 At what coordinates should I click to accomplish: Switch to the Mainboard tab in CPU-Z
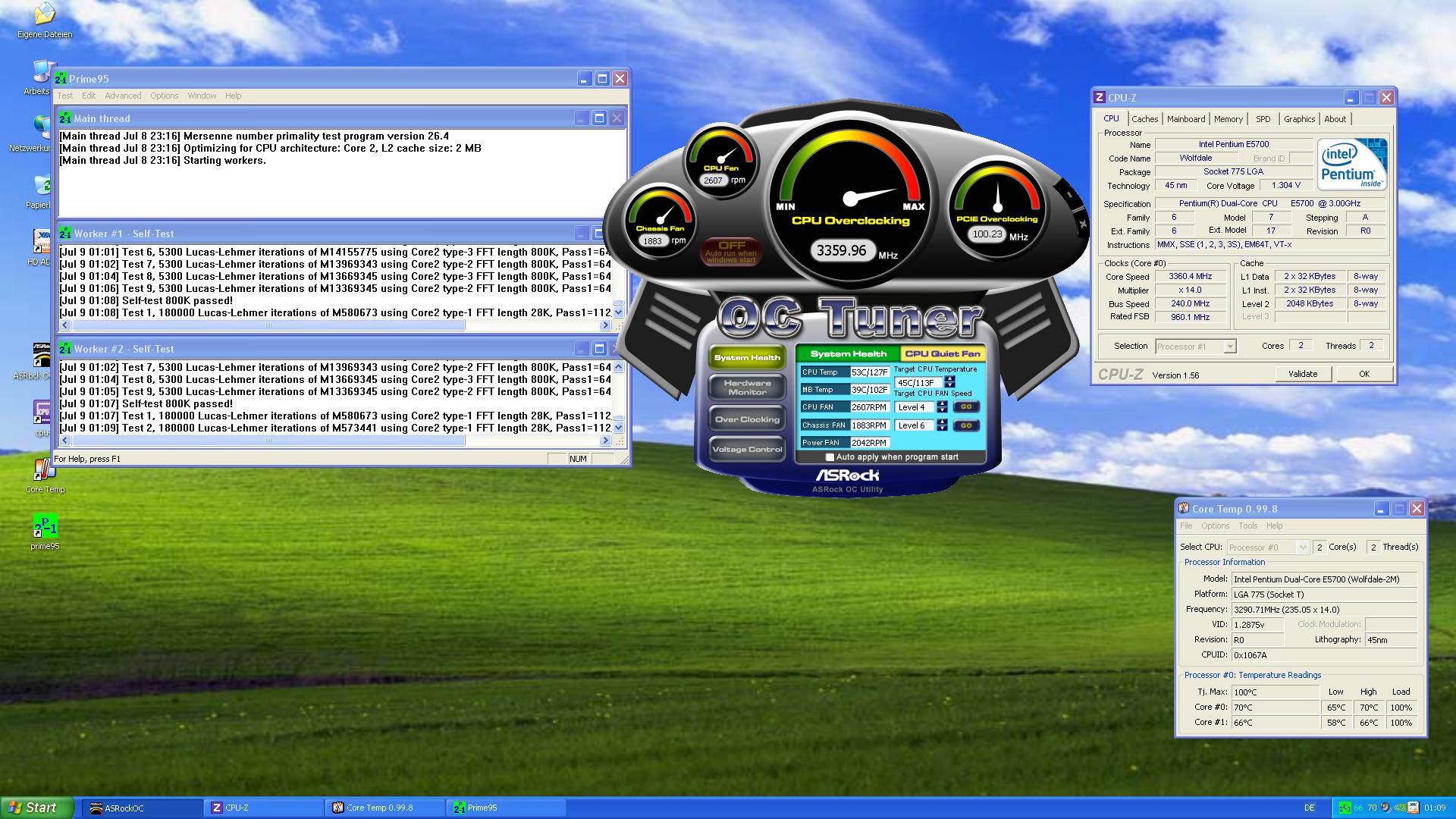[x=1186, y=119]
